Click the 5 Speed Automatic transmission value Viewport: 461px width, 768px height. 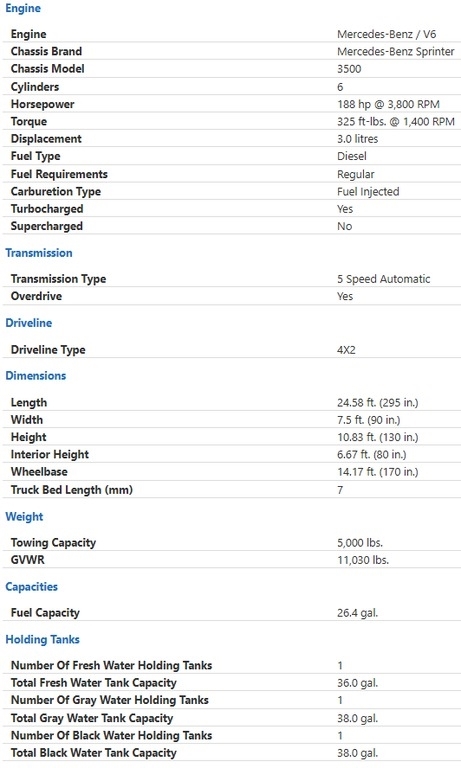pos(384,279)
